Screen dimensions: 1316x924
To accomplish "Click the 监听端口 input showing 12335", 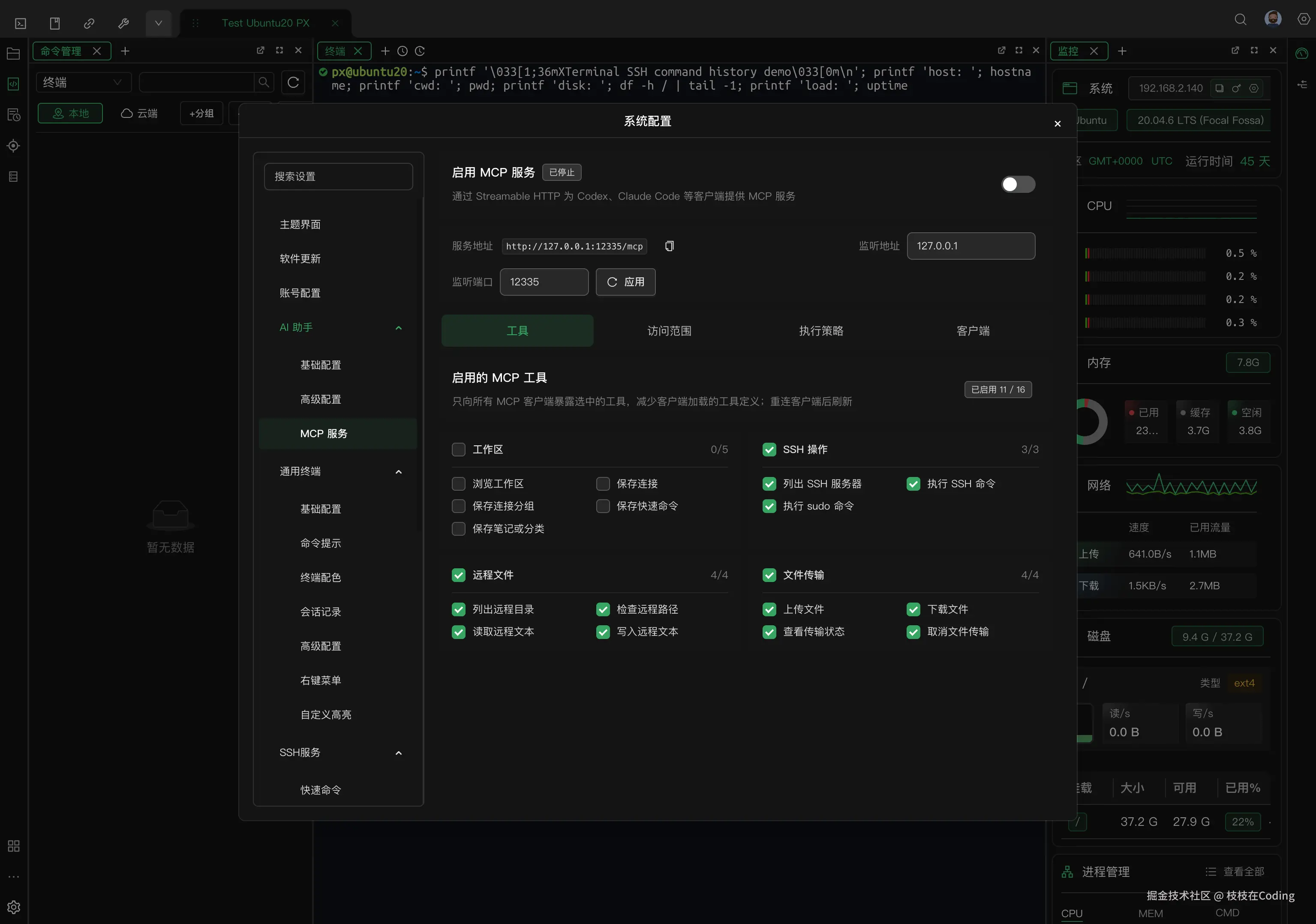I will pos(544,282).
